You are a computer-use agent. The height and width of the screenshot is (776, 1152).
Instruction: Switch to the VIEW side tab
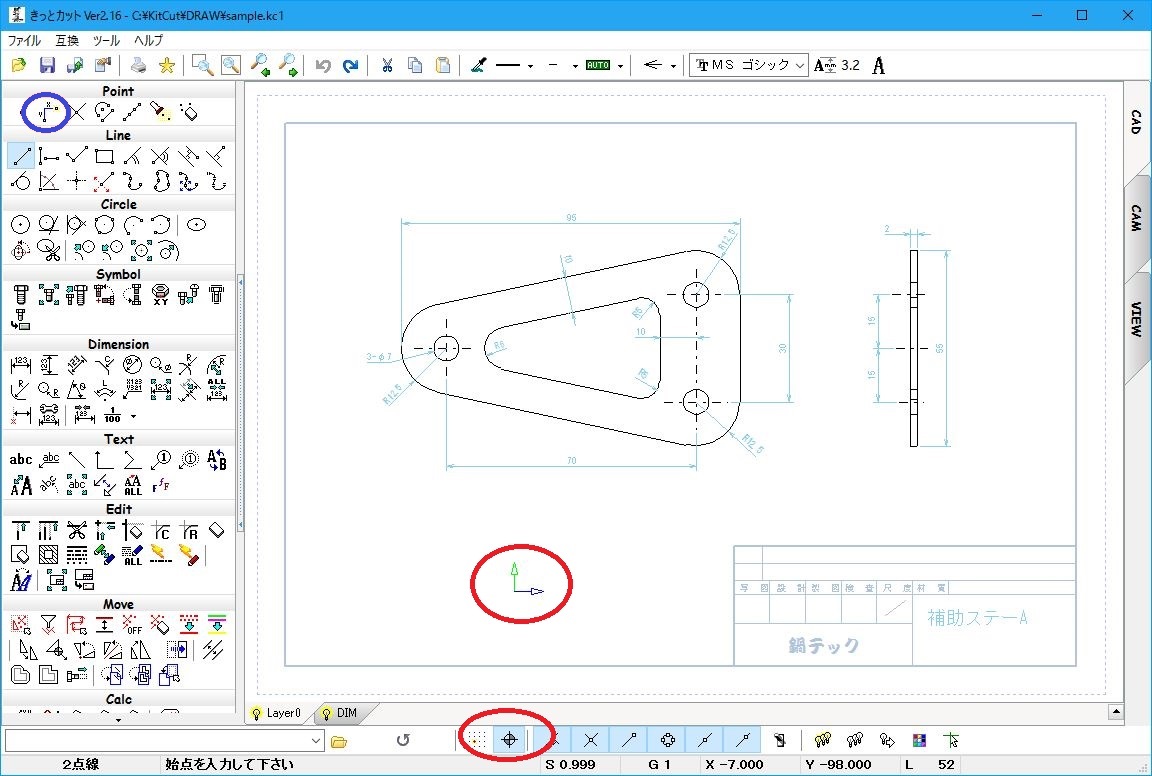click(x=1137, y=320)
